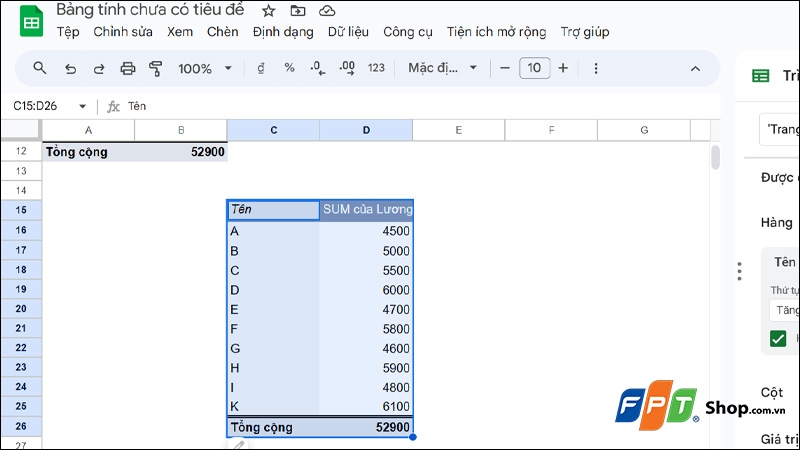Open the Tăng sort order dropdown
Screen dimensions: 800x450
coord(785,310)
